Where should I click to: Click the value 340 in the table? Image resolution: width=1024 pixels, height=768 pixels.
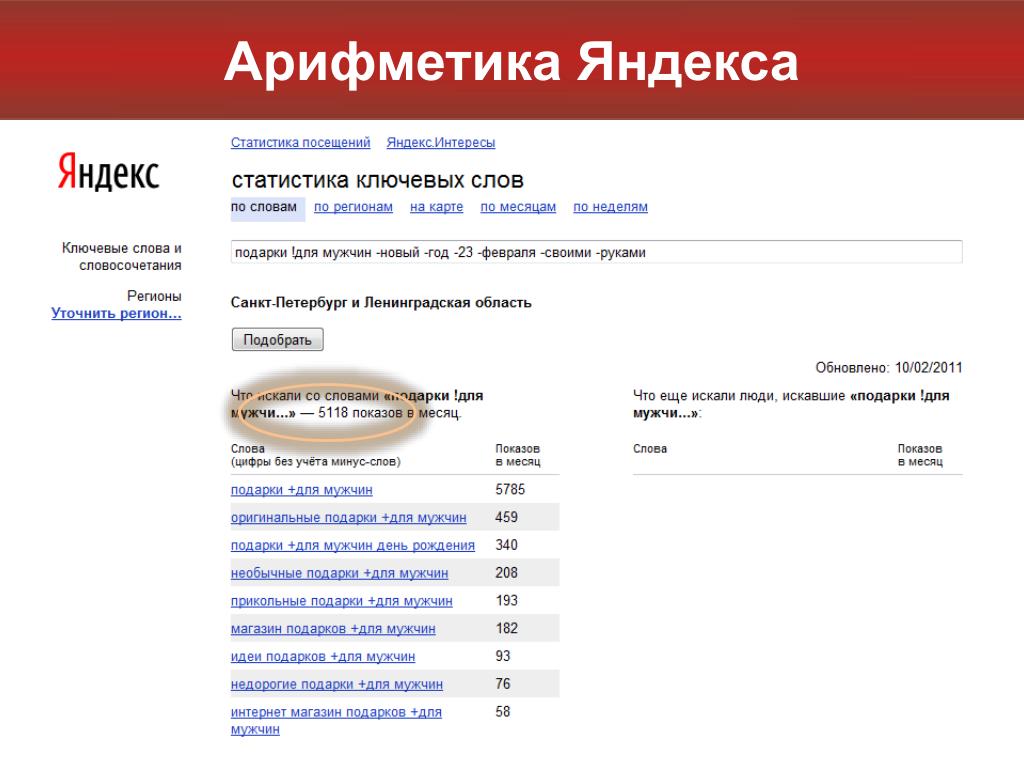[507, 545]
